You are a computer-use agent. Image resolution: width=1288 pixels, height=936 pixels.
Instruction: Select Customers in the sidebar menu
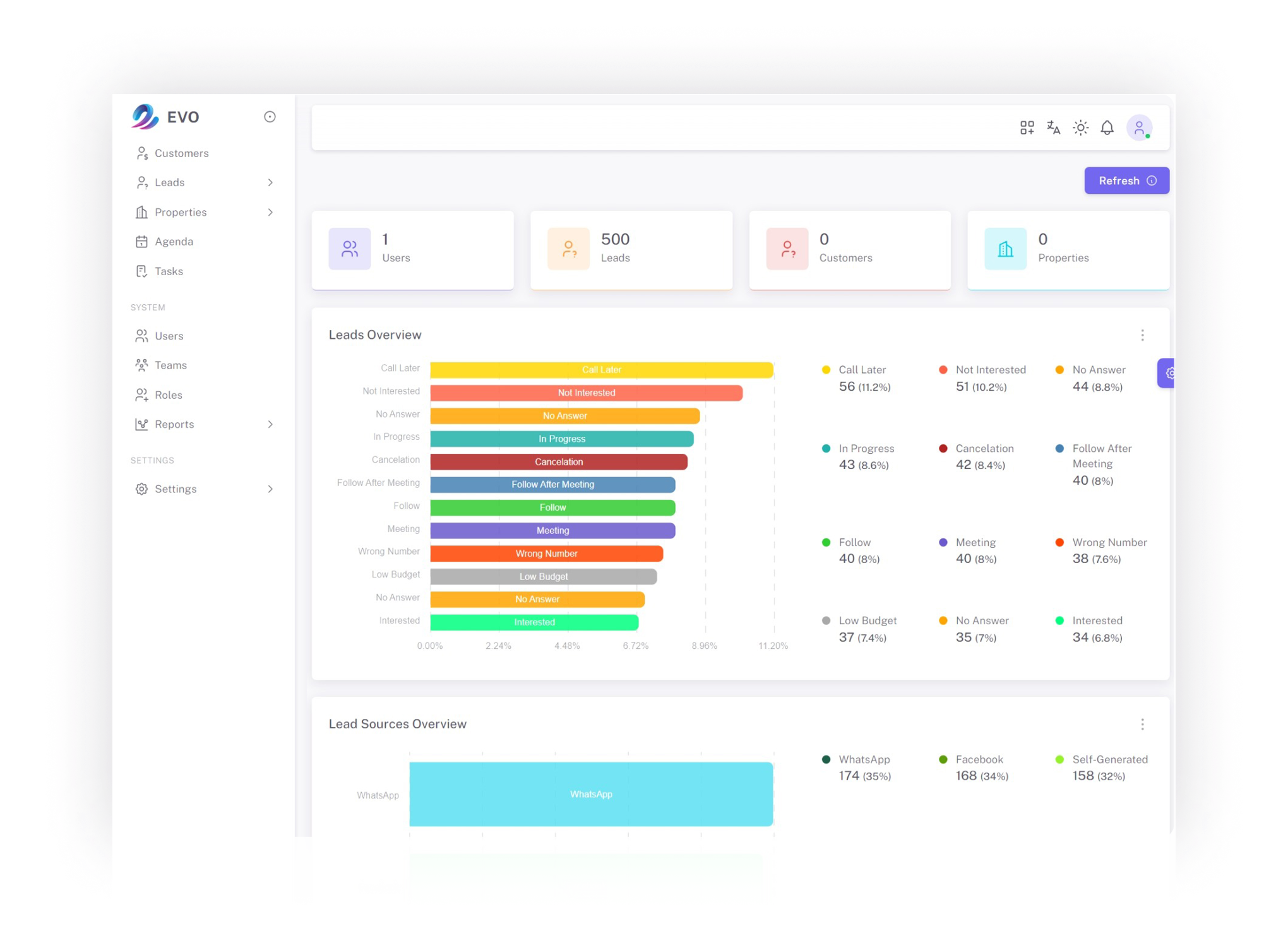182,153
